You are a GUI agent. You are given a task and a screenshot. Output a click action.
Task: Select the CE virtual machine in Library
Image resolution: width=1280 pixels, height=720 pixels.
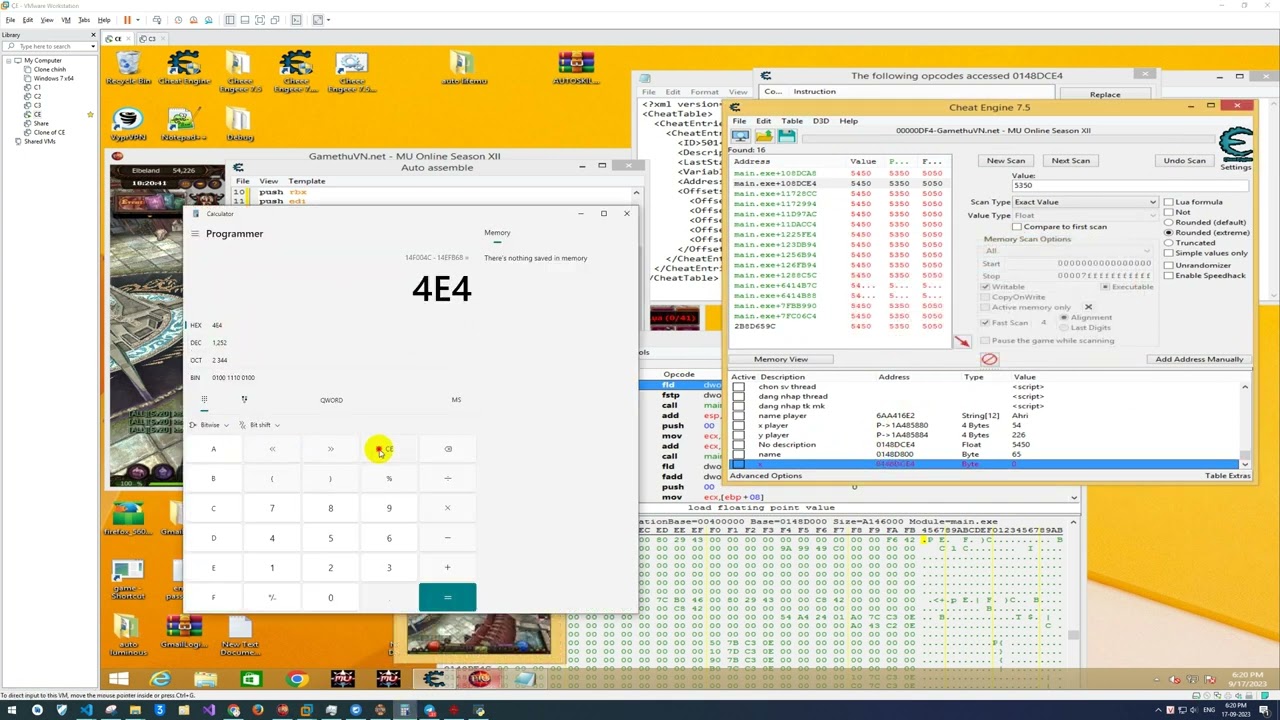coord(38,114)
